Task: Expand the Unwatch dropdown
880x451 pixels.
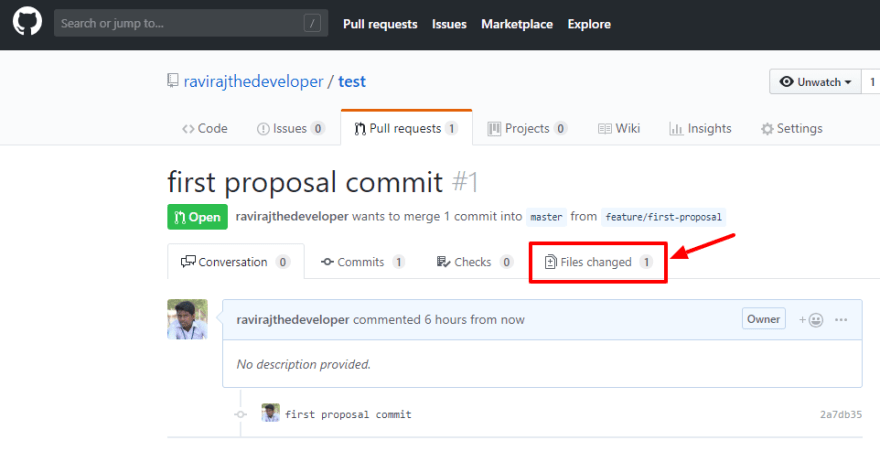Action: [815, 82]
